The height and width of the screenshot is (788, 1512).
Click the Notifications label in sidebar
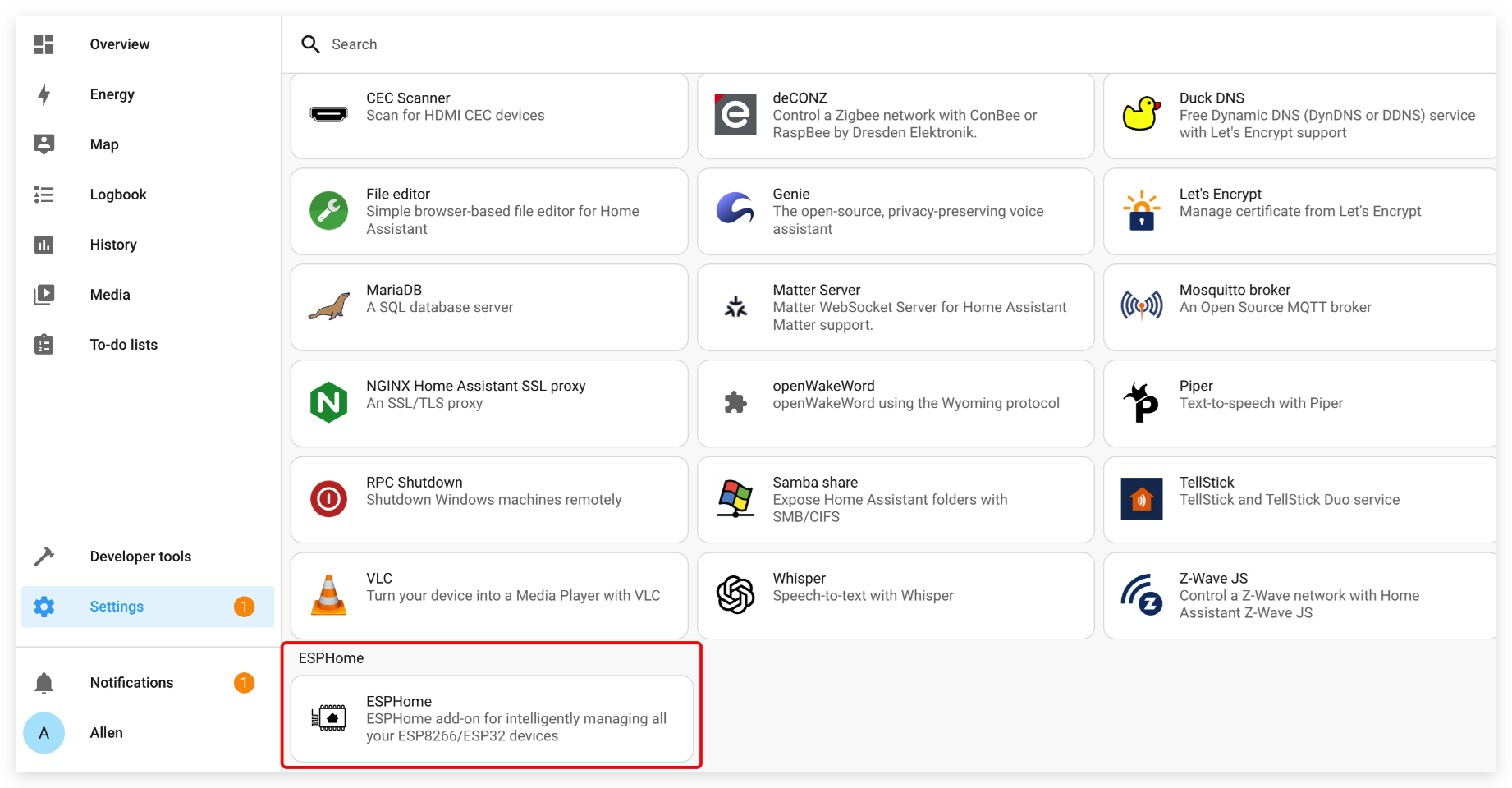tap(132, 683)
